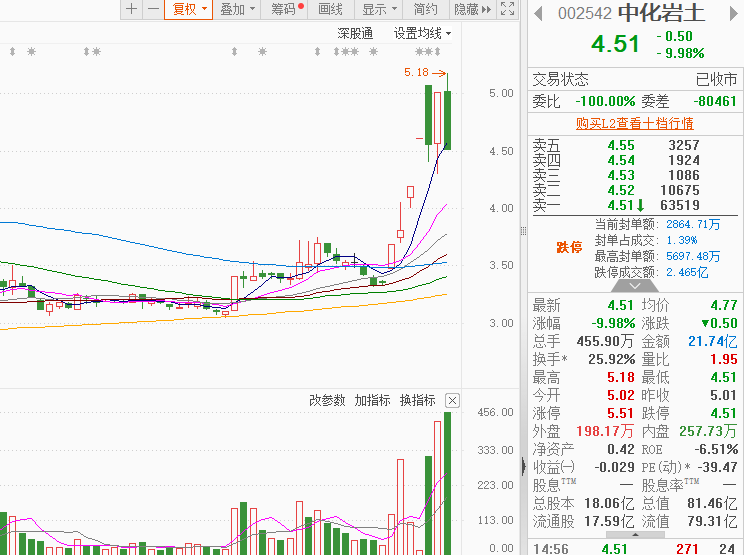Open the 复权 dropdown
The image size is (744, 555).
pos(188,9)
